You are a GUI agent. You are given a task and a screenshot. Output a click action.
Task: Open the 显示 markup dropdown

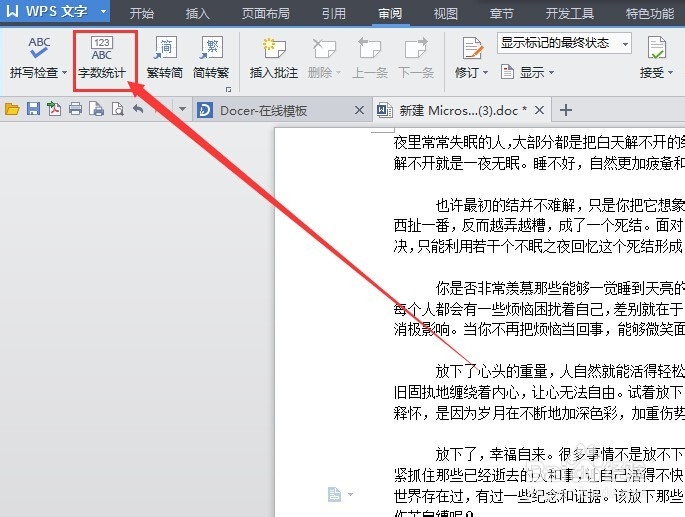(527, 72)
